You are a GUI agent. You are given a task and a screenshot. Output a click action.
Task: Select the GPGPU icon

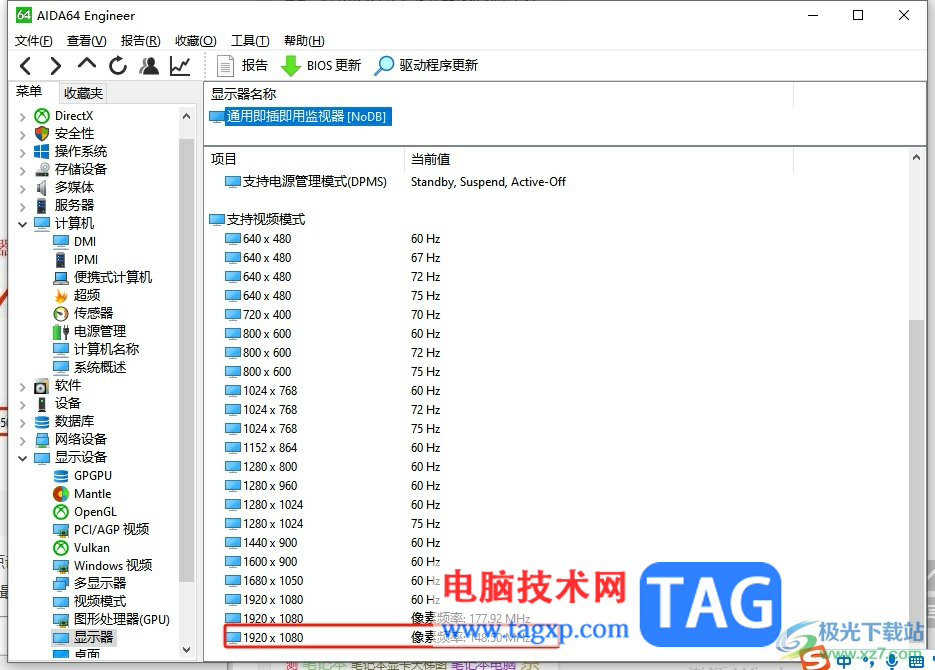pos(61,476)
